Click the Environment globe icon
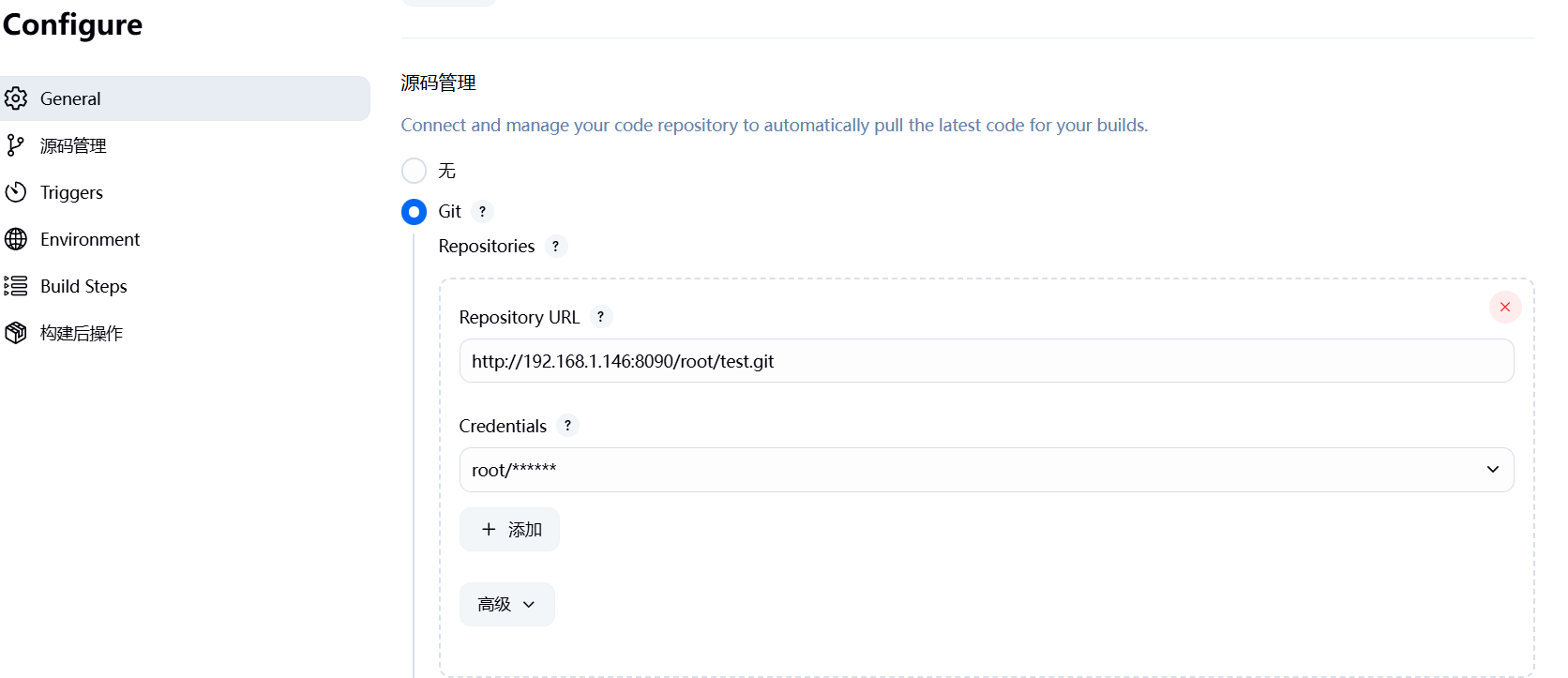 pyautogui.click(x=16, y=239)
